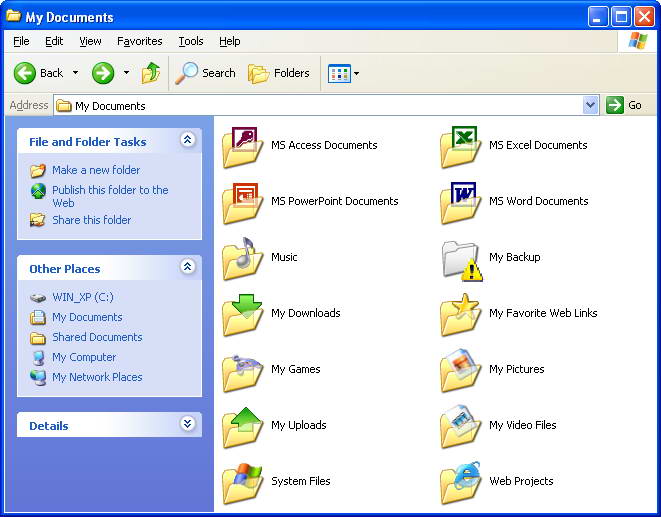Click the My Documents link in Other Places
The height and width of the screenshot is (517, 661).
tap(87, 317)
